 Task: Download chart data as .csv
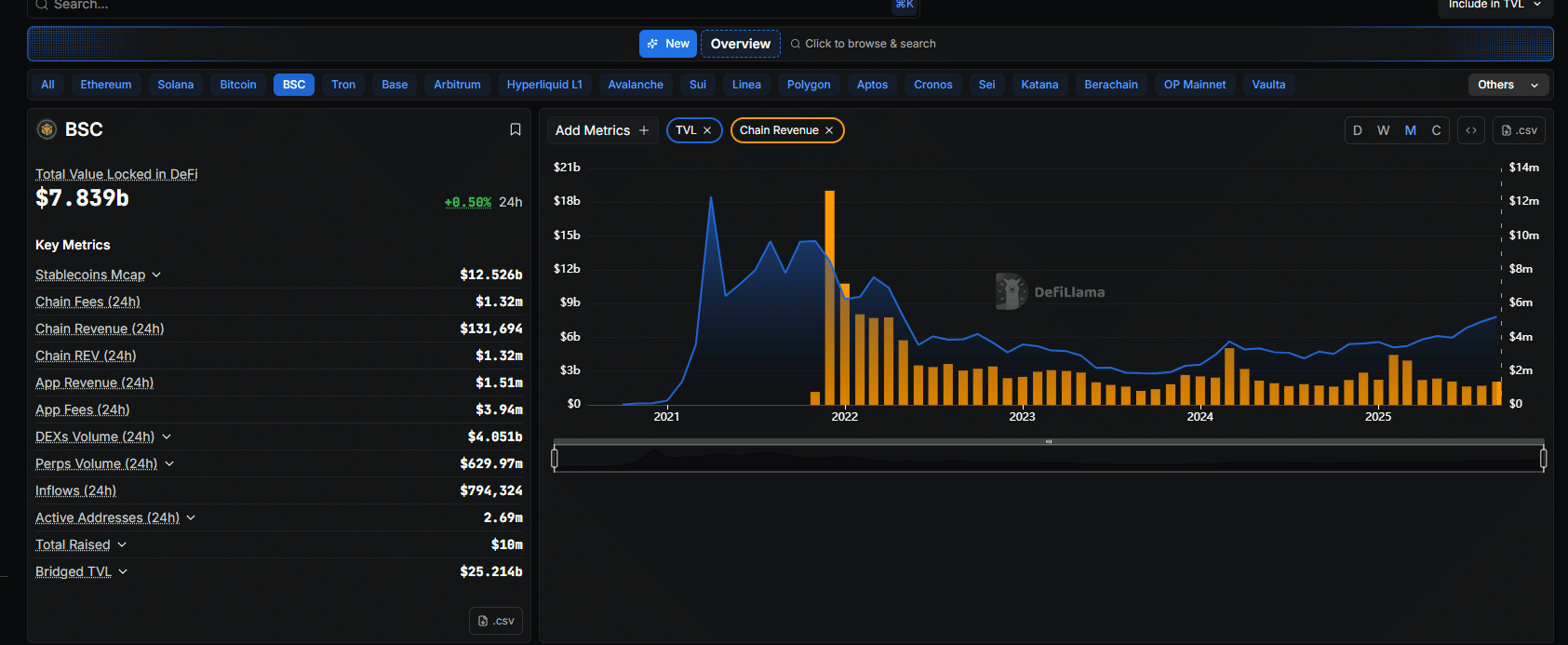[x=1519, y=130]
